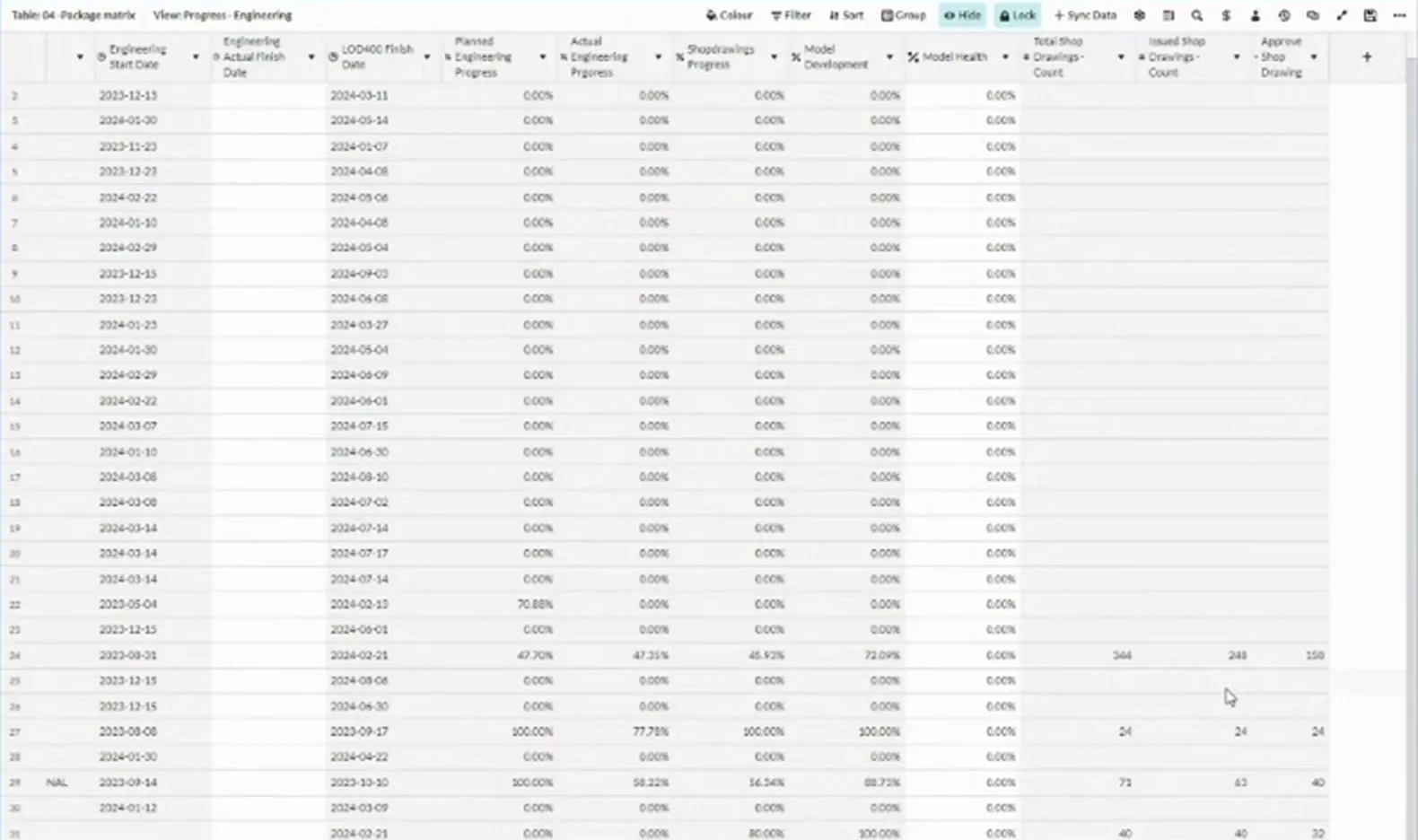Select cell with start date 2023-12-13

[153, 95]
